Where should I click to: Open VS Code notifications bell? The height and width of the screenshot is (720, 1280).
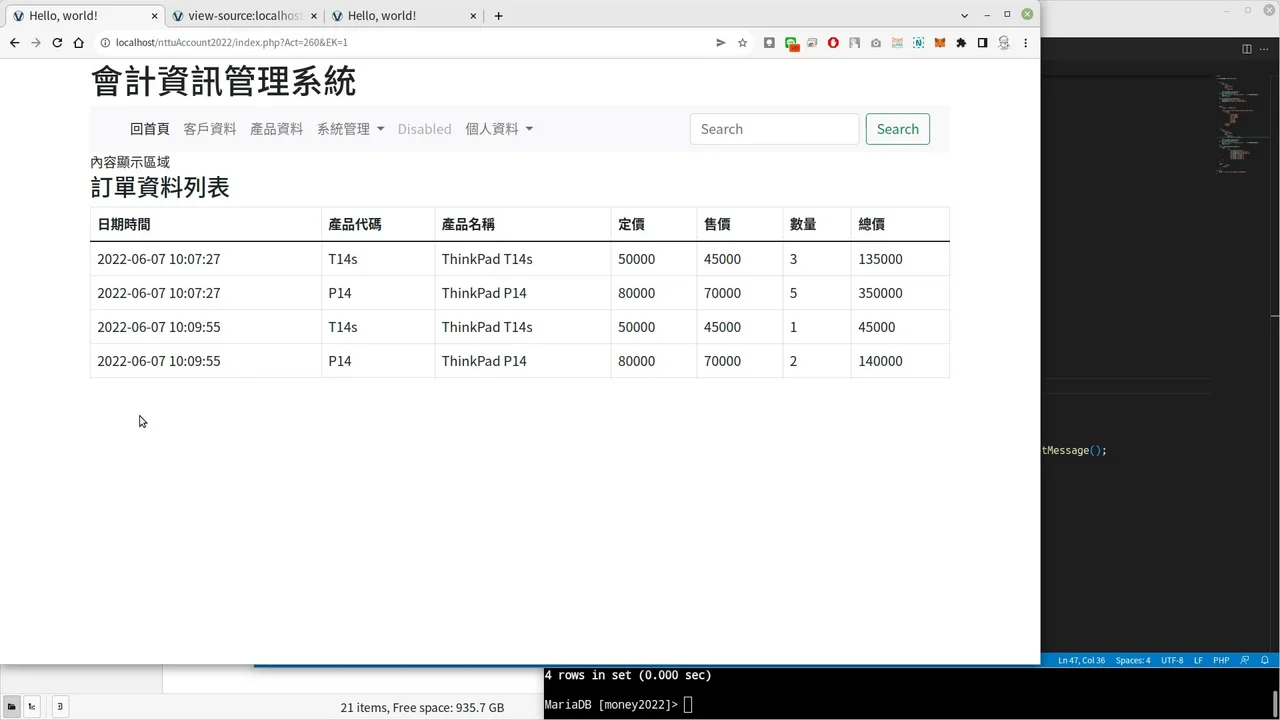tap(1265, 660)
